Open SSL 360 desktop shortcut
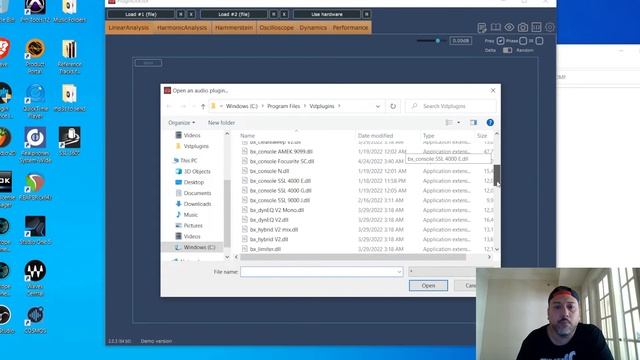 click(69, 142)
